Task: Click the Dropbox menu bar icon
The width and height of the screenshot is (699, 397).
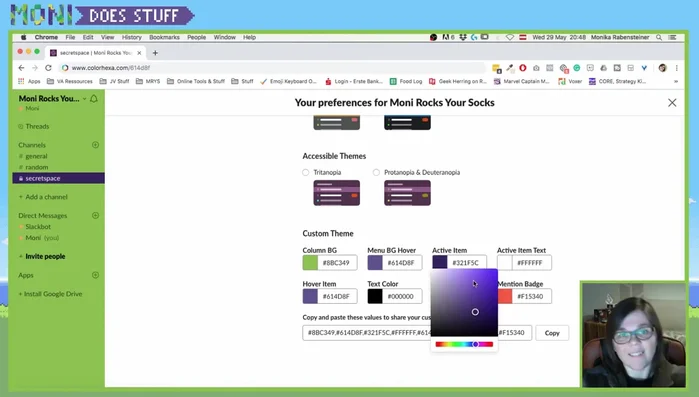Action: (x=463, y=37)
